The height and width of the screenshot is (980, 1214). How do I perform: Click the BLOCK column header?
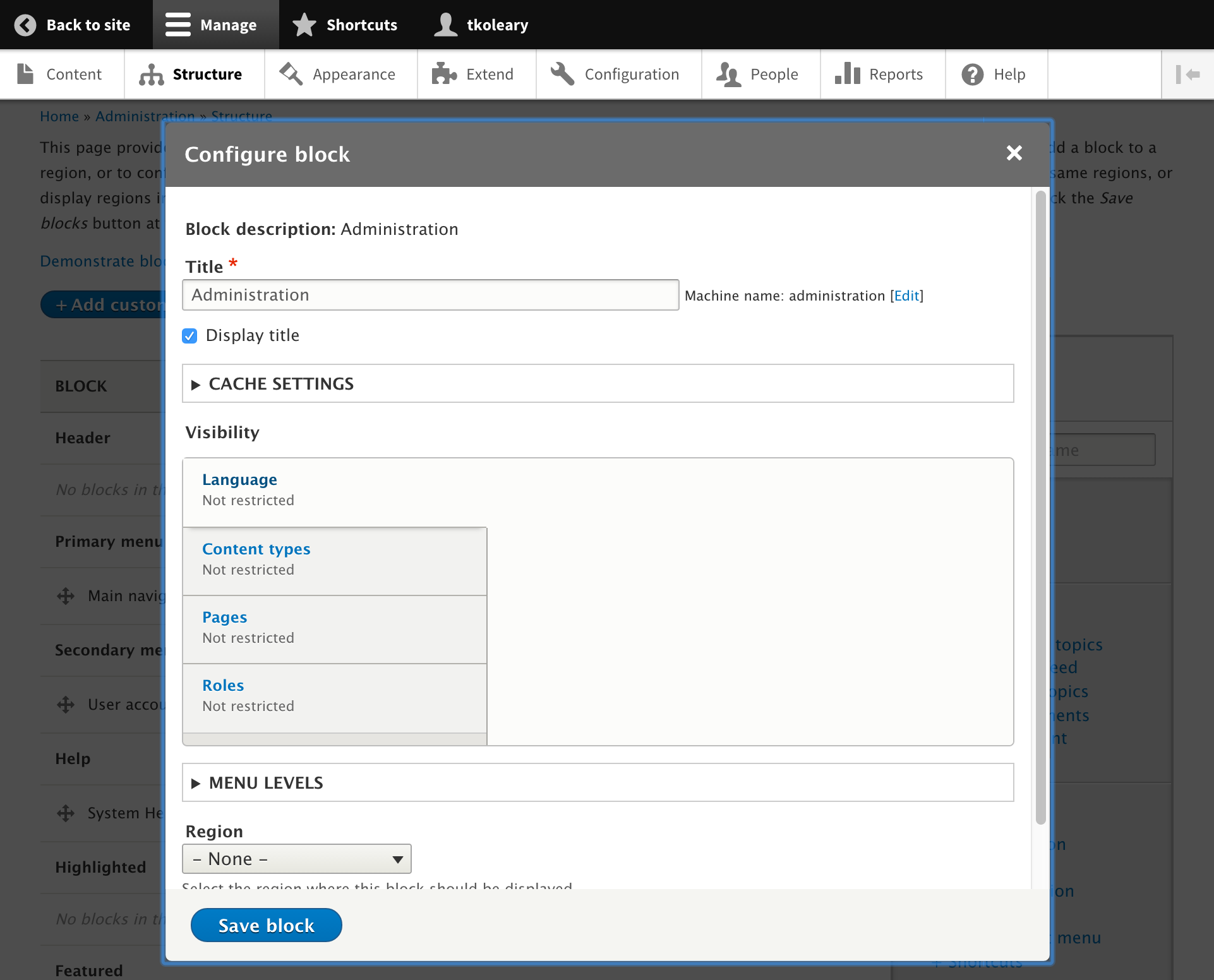(x=81, y=386)
